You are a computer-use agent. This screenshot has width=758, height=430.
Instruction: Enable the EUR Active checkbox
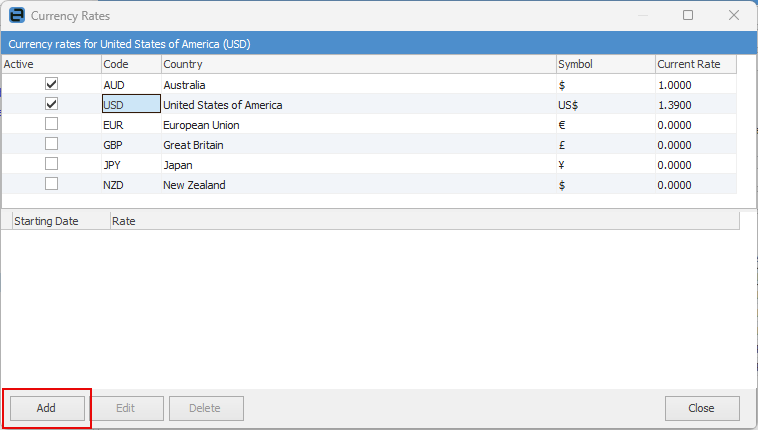tap(51, 124)
